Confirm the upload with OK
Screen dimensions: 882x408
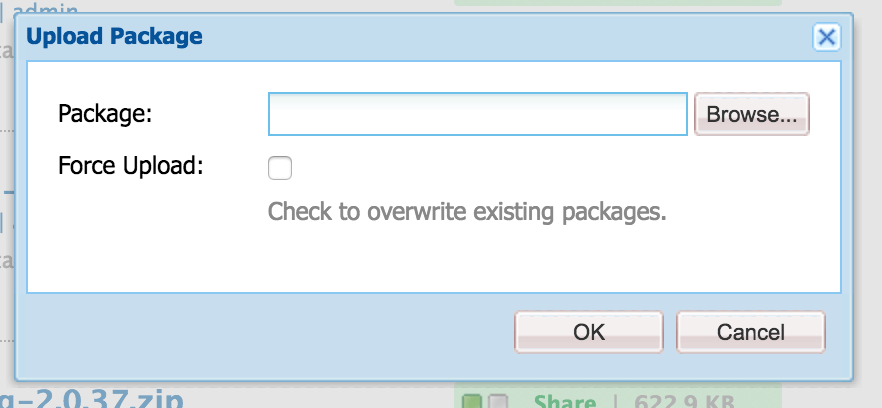tap(589, 332)
